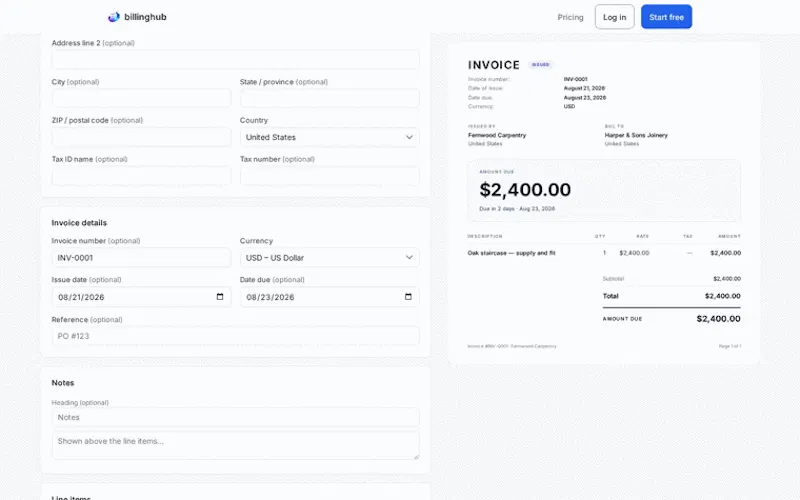Open the Country dropdown
Screen dimensions: 800x500
pos(330,137)
